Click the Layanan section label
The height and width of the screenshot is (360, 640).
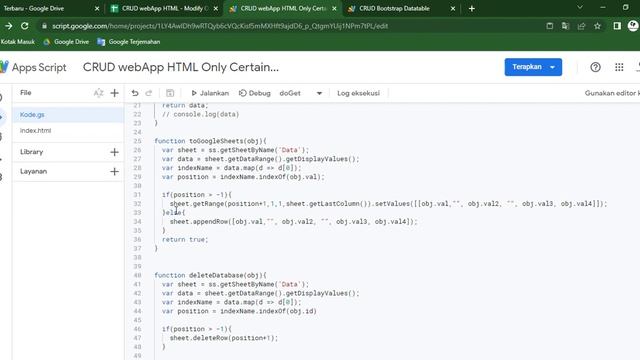(33, 171)
